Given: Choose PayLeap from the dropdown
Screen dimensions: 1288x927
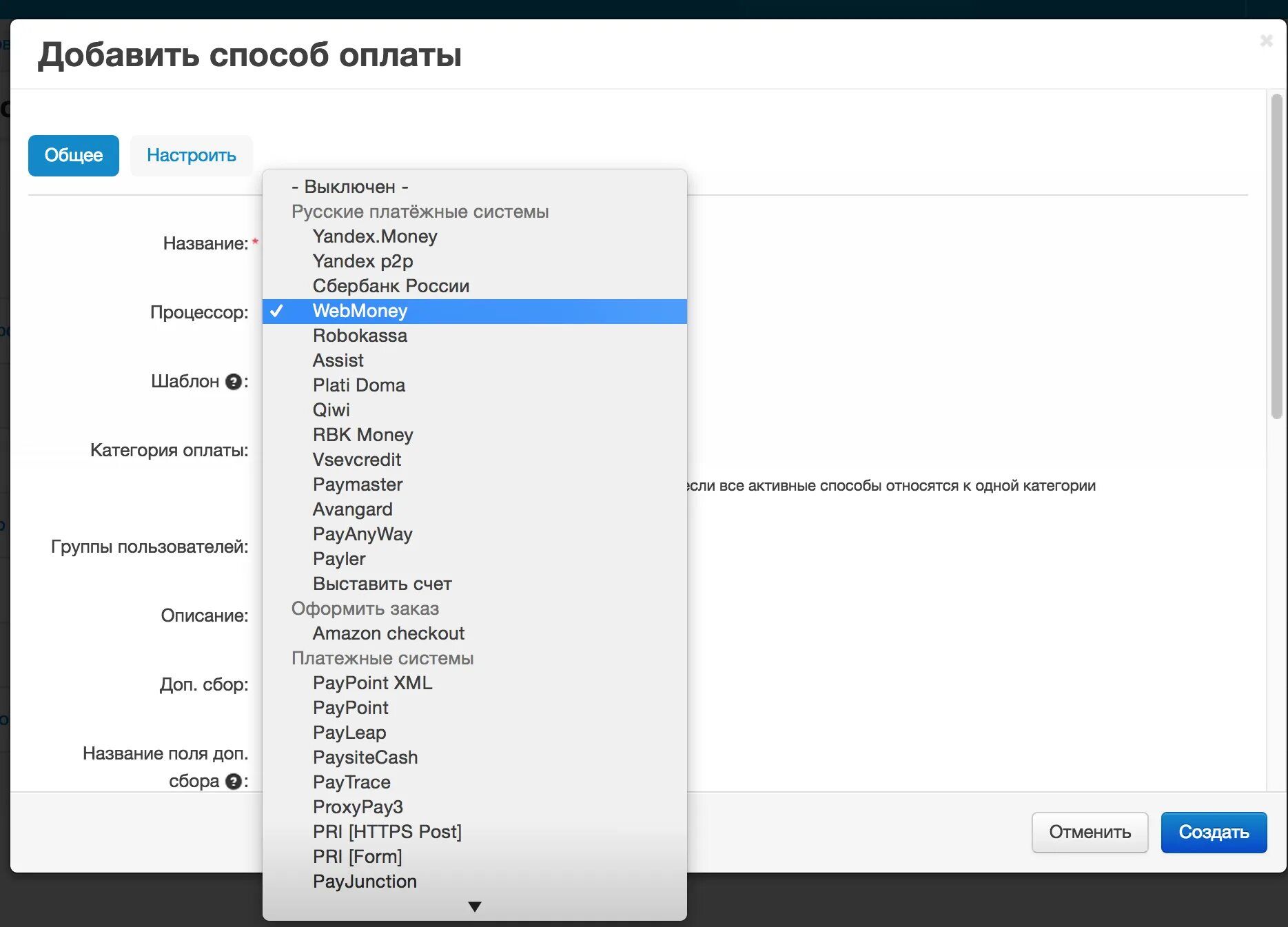Looking at the screenshot, I should (475, 733).
